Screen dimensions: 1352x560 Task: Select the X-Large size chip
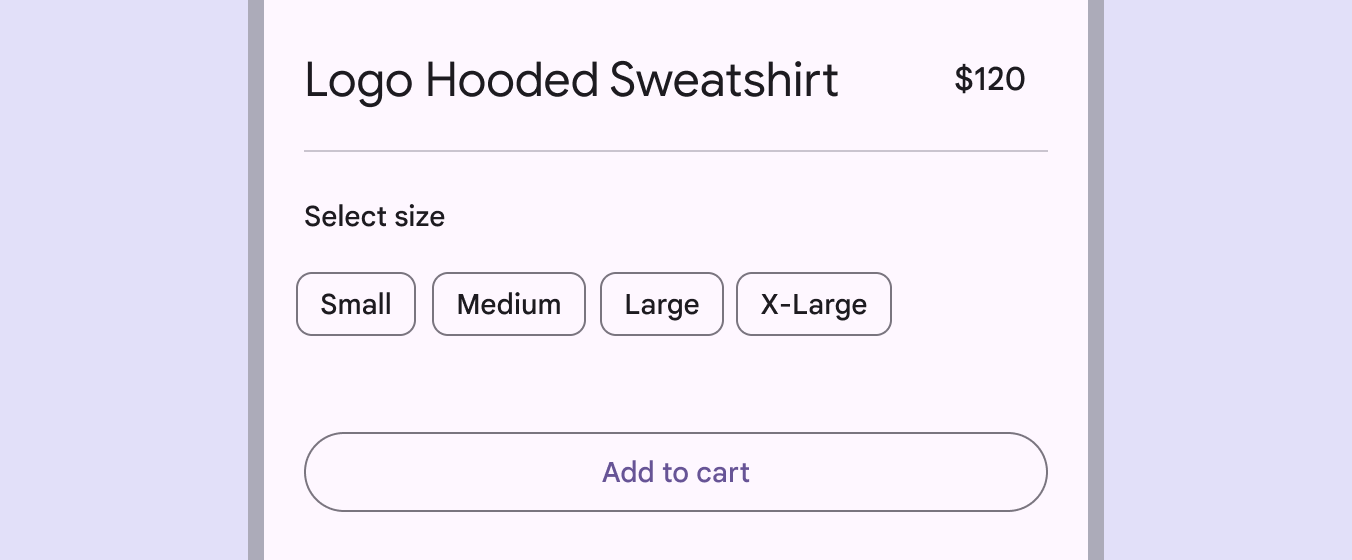[x=813, y=304]
